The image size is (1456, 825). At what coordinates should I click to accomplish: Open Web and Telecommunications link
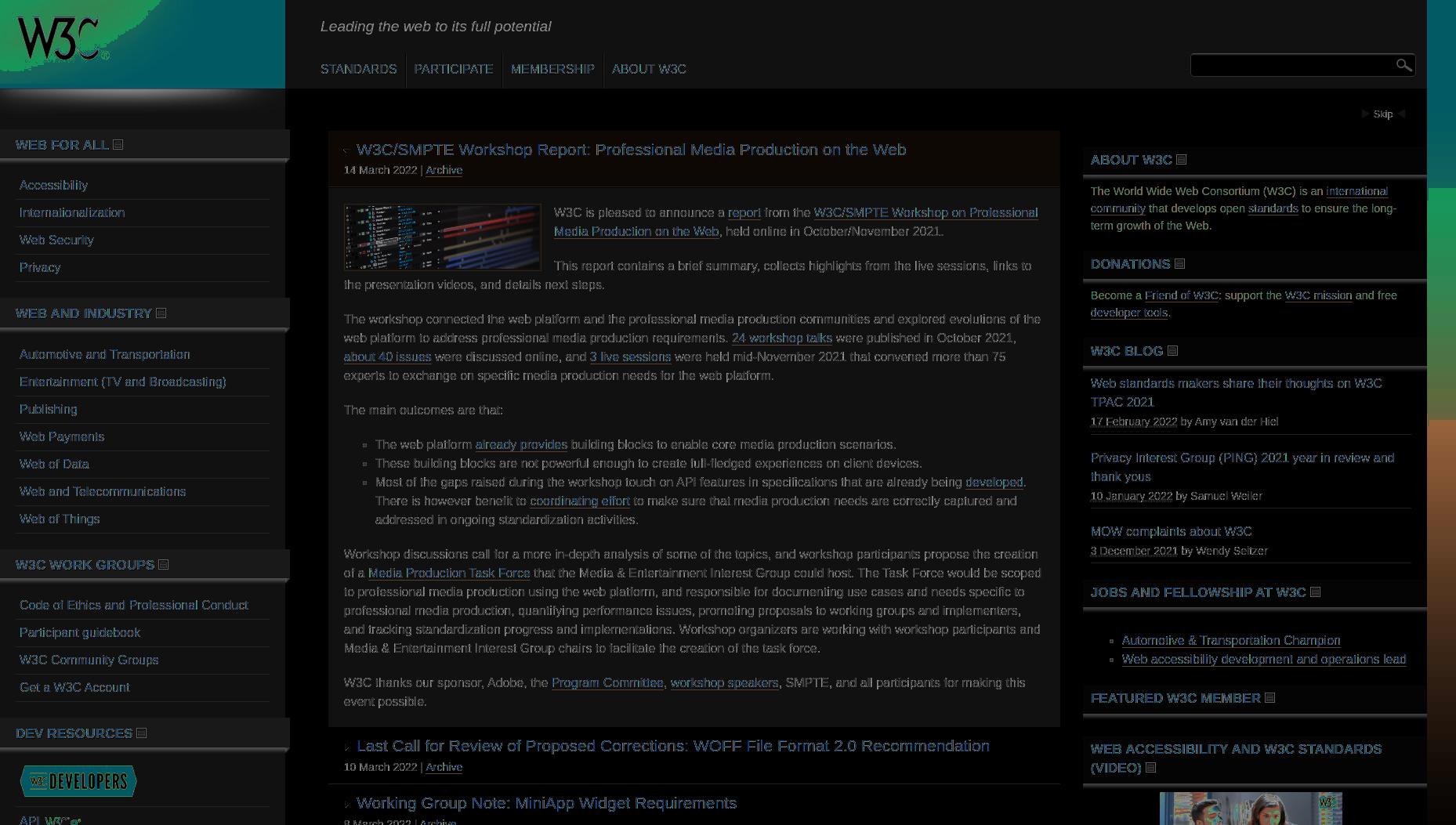103,491
